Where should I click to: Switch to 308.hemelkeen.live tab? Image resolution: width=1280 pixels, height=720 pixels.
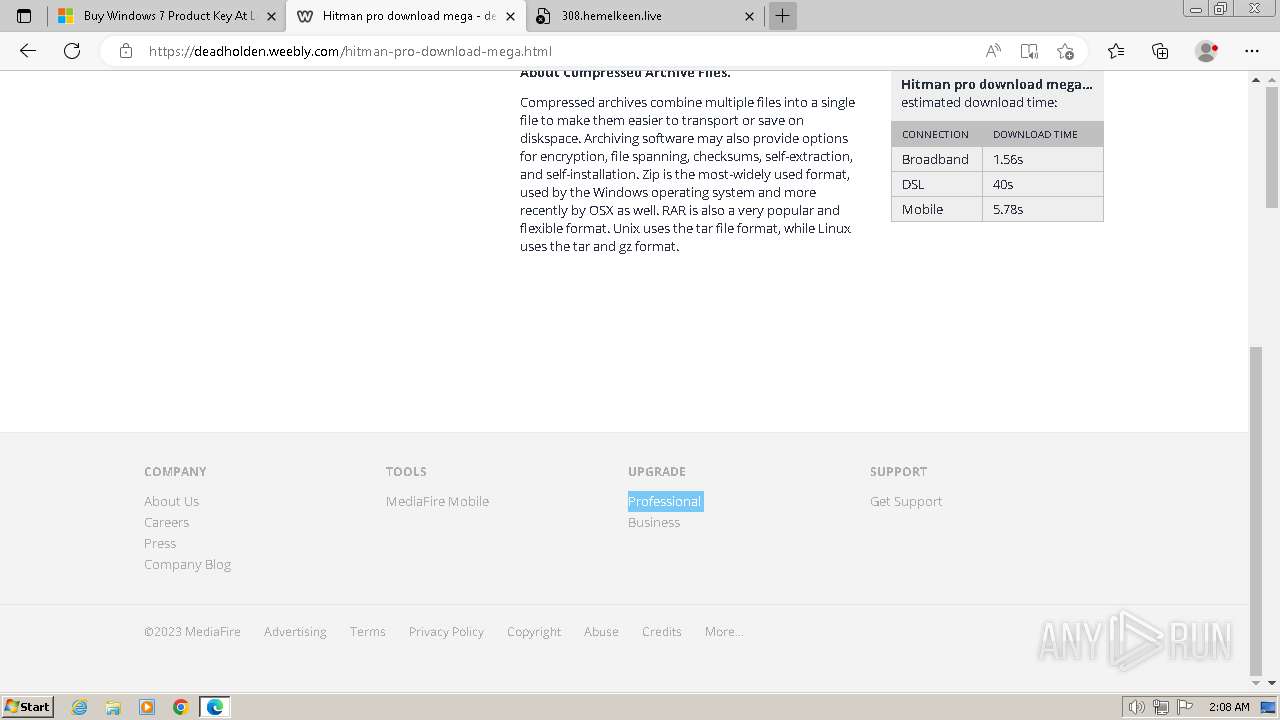point(646,16)
